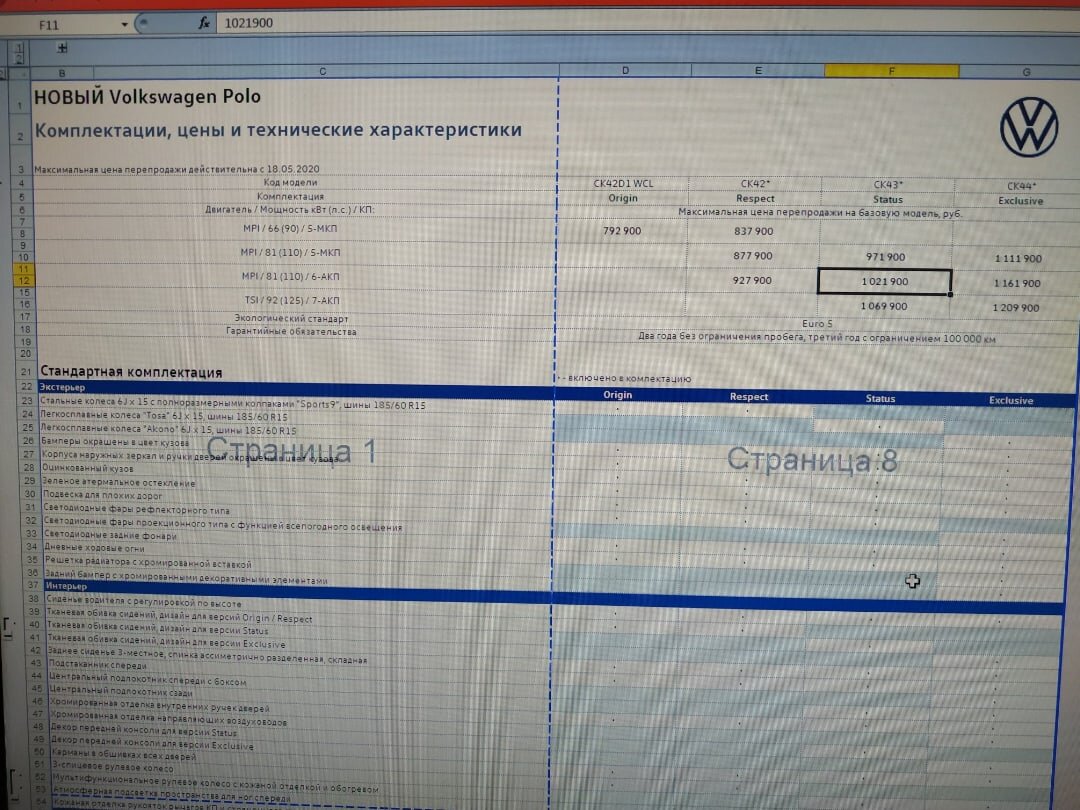Select title cell НОВЫЙ Volkswagen Polo
Image resolution: width=1080 pixels, height=810 pixels.
click(147, 96)
